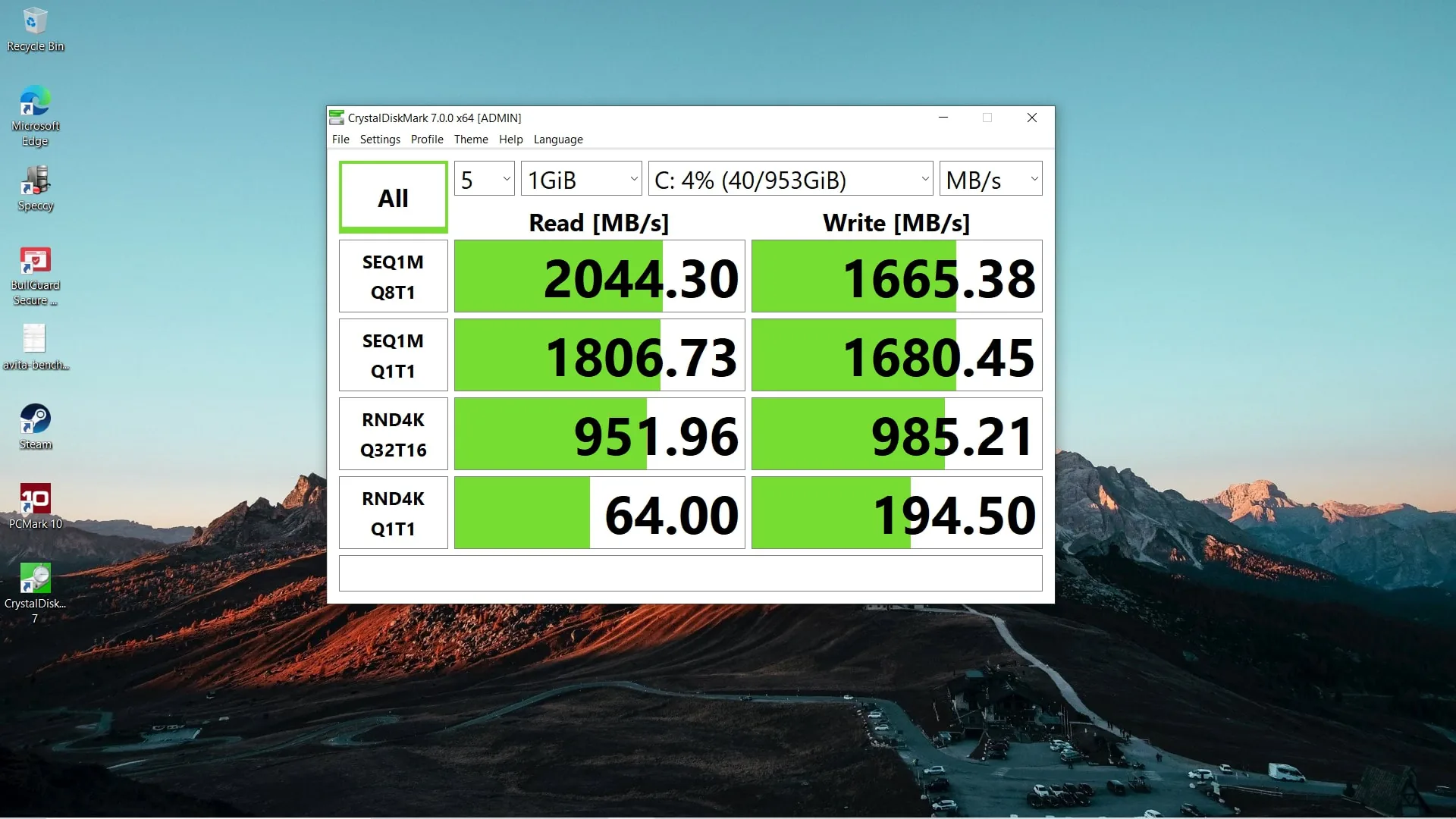Expand the MB/s unit dropdown
1456x819 pixels.
click(x=991, y=179)
